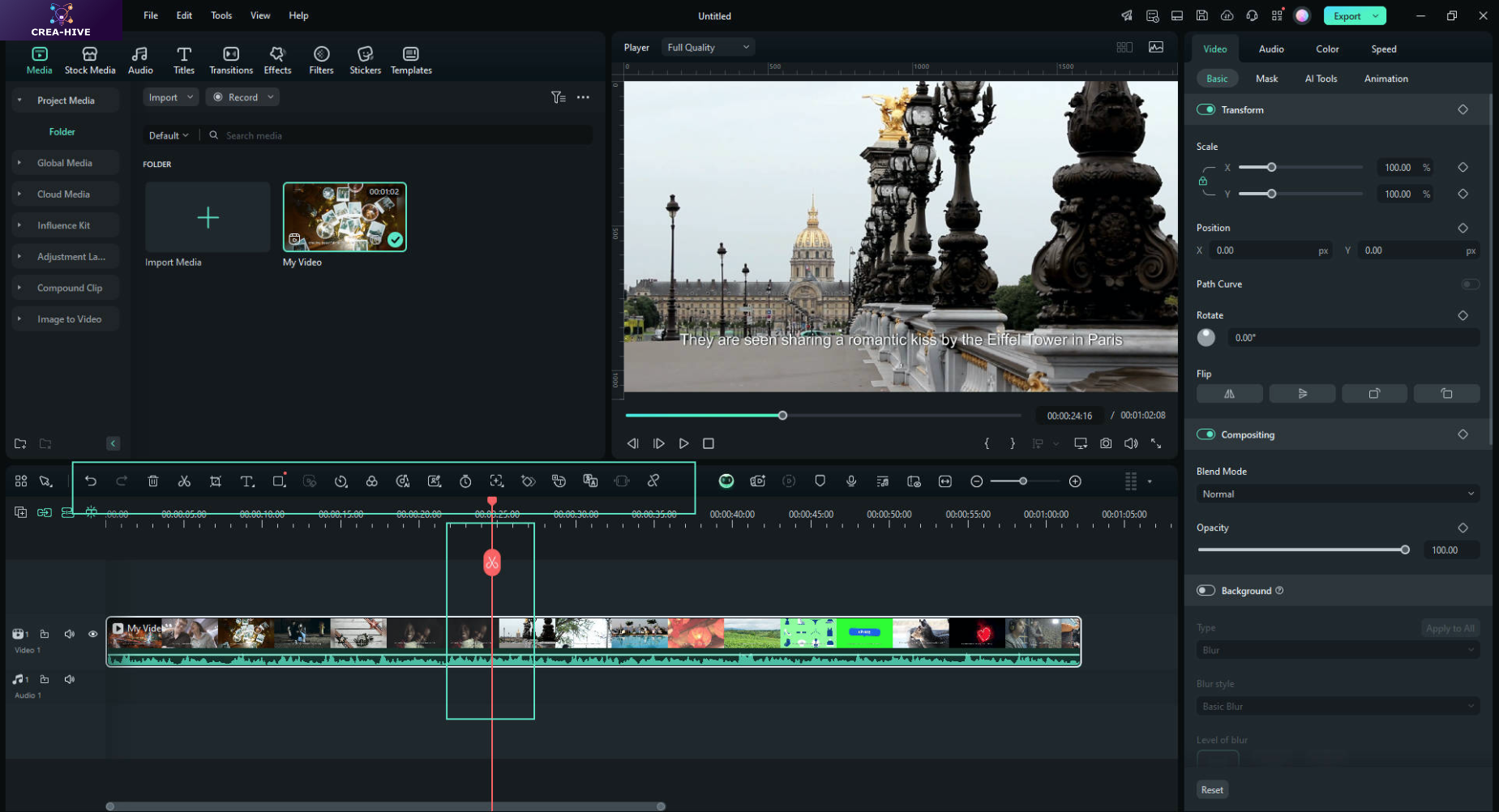
Task: Click the Reset button
Action: pyautogui.click(x=1212, y=790)
